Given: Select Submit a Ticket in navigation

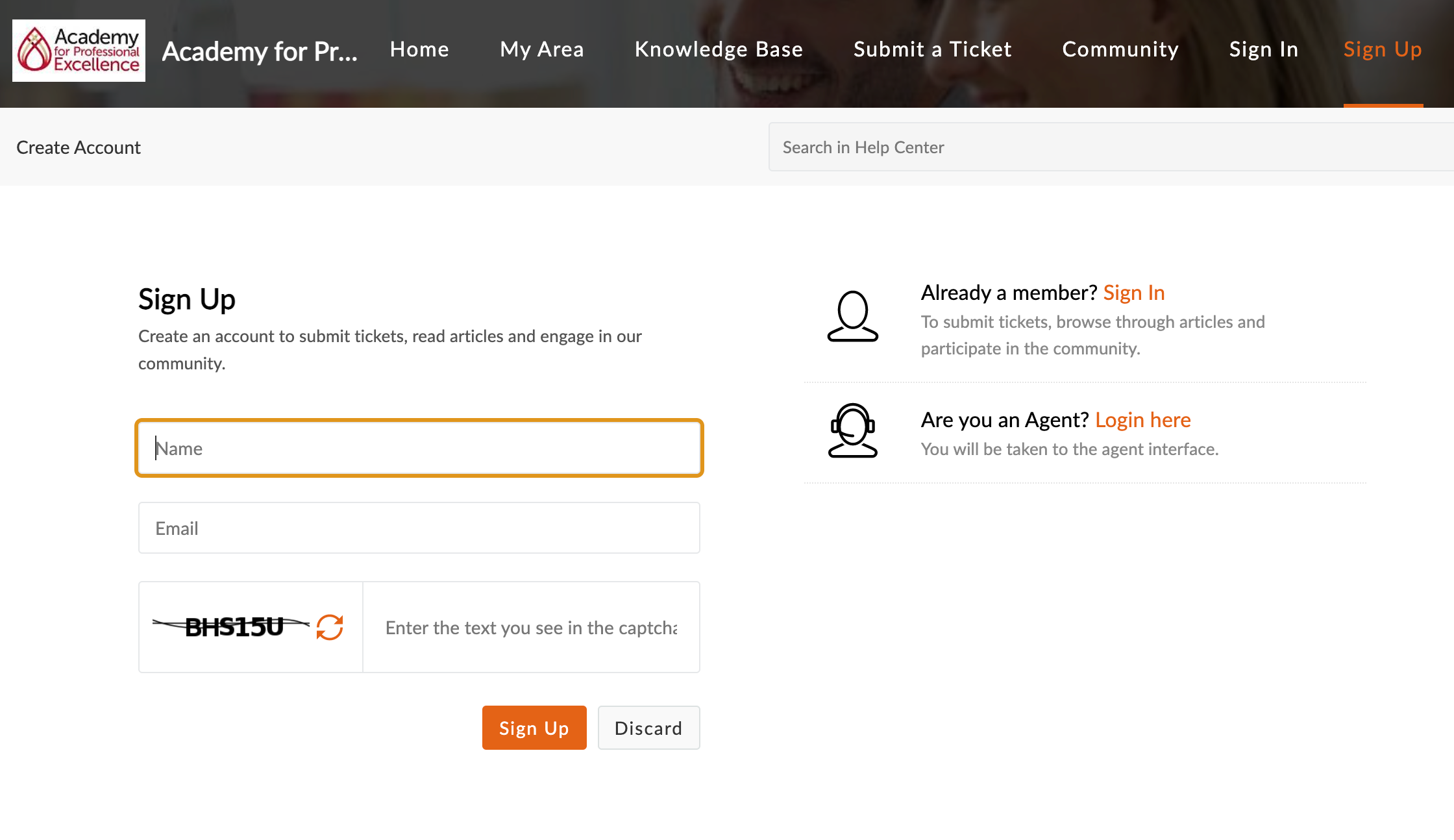Looking at the screenshot, I should click(x=932, y=49).
